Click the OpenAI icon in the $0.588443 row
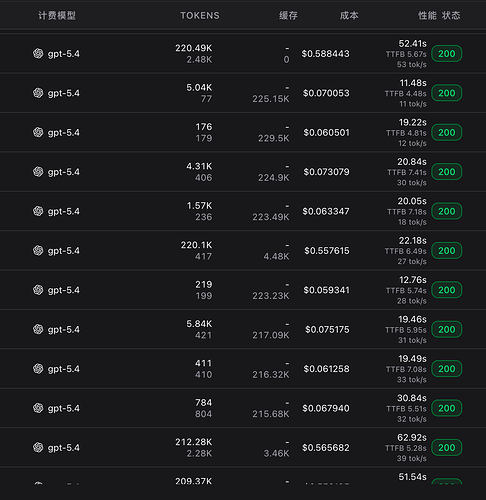Image resolution: width=486 pixels, height=500 pixels. coord(38,53)
